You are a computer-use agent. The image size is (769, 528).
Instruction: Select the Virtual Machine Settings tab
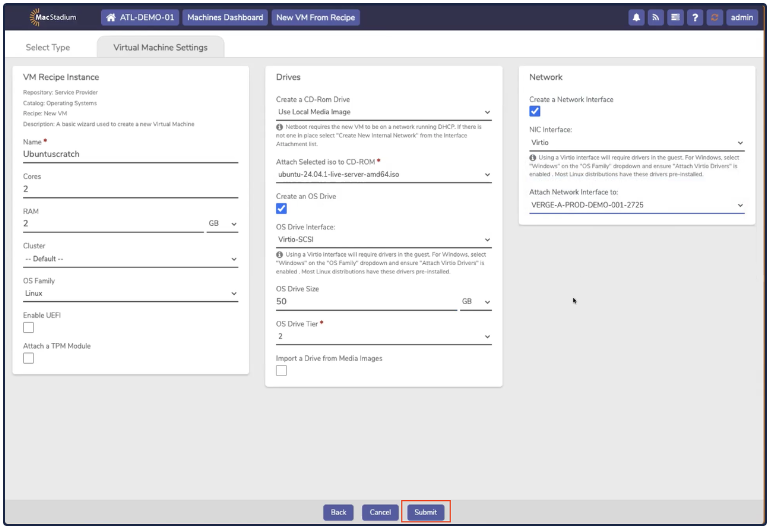pos(160,47)
